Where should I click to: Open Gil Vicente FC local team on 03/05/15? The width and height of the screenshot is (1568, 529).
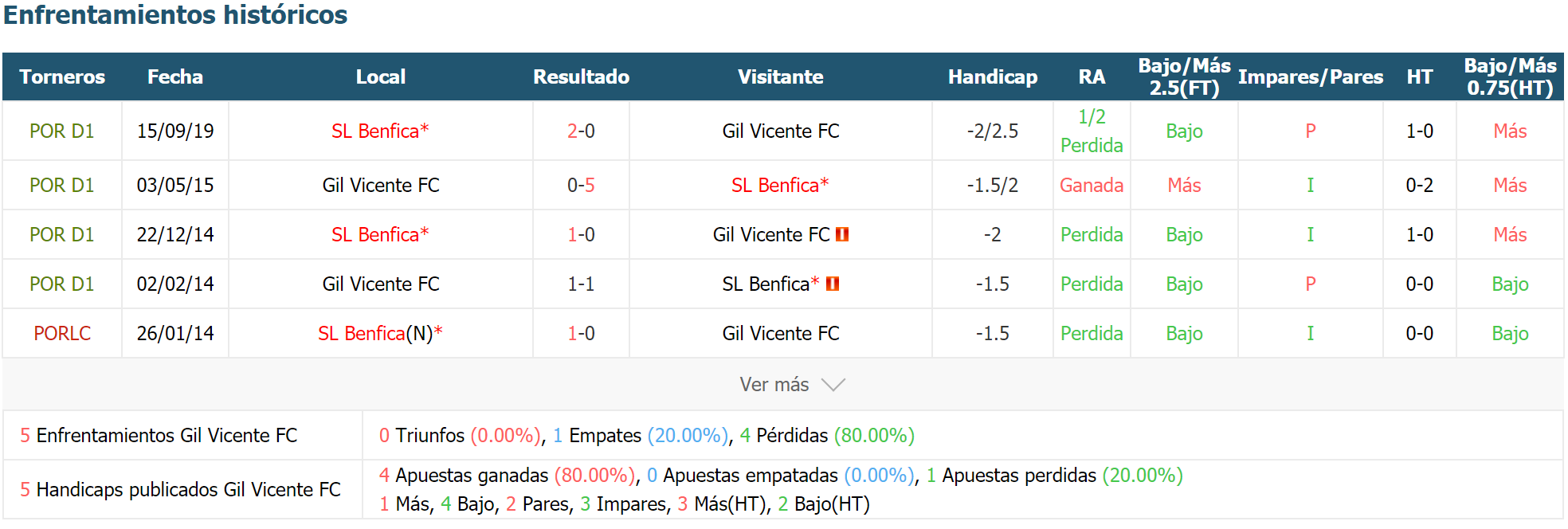pyautogui.click(x=381, y=185)
